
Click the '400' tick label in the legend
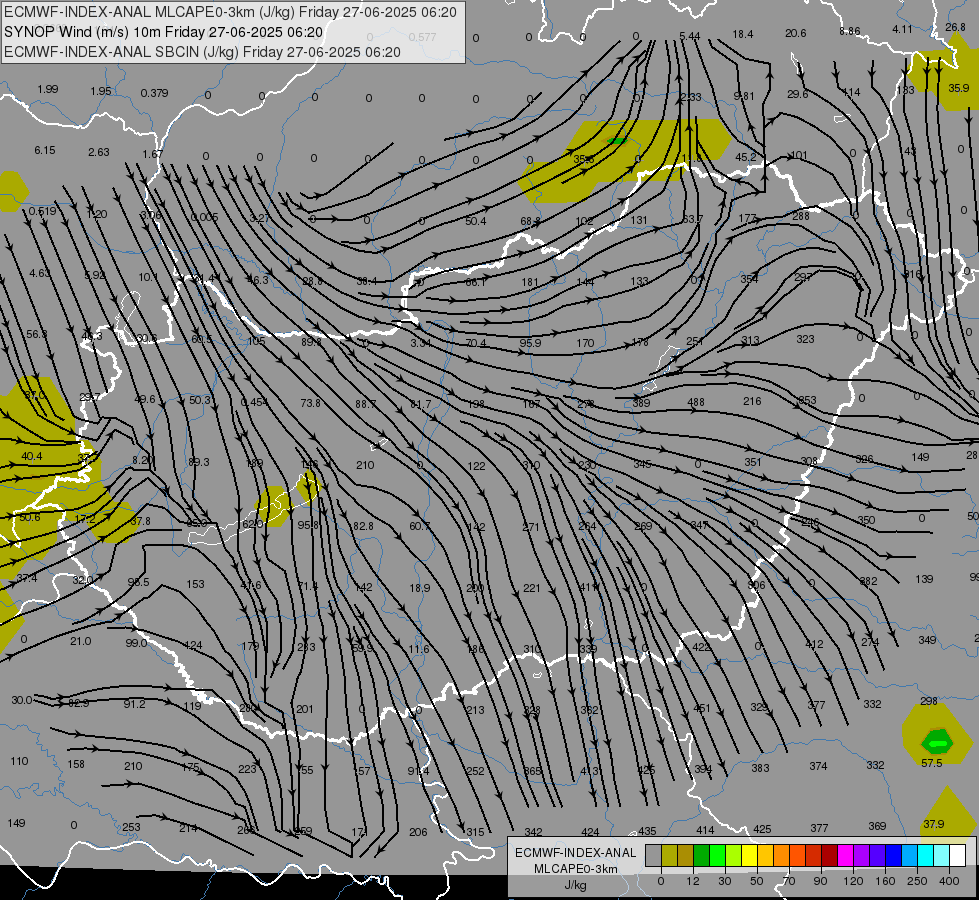(949, 881)
